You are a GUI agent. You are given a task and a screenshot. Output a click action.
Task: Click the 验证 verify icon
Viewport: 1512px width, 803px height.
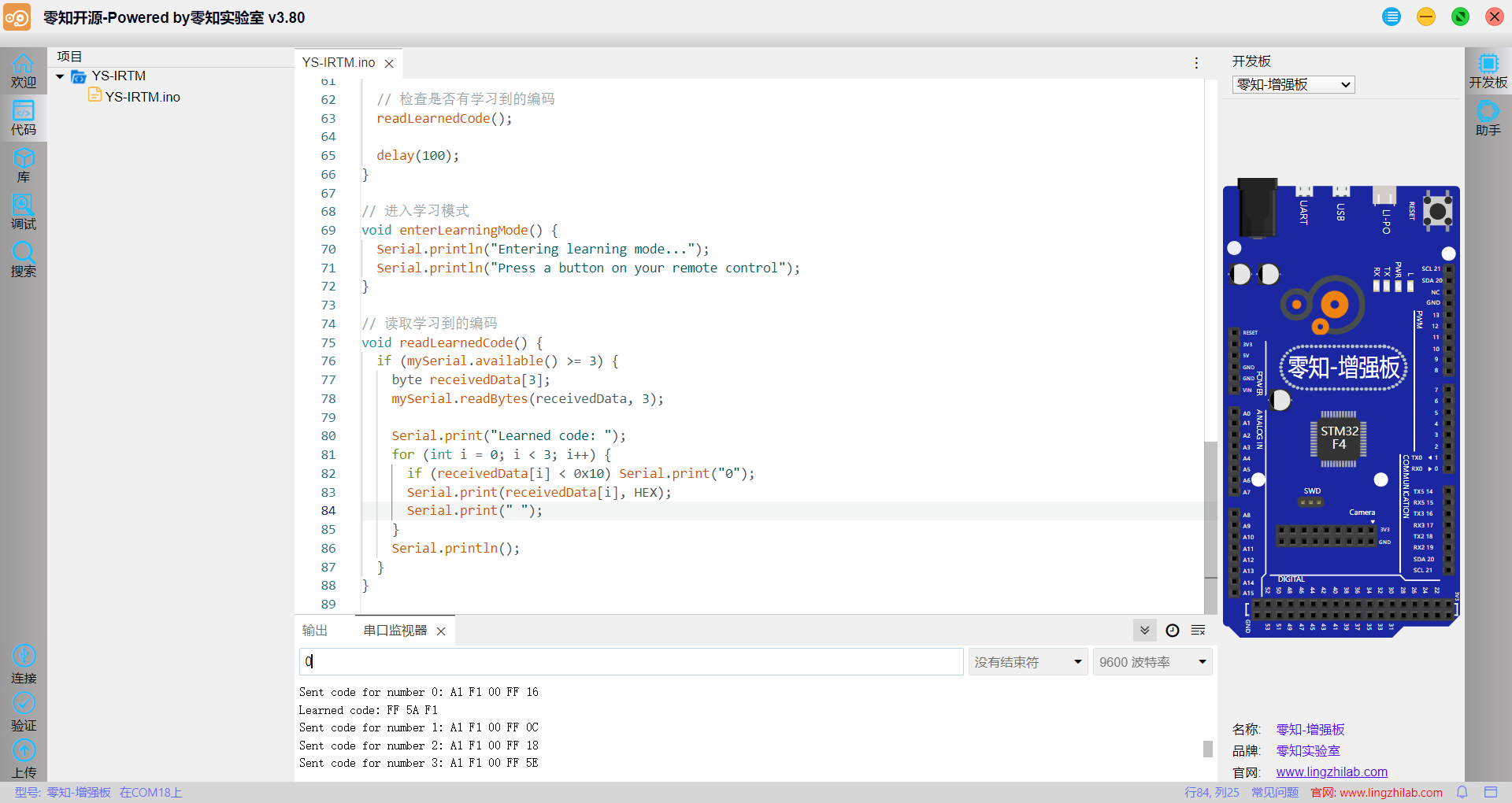(x=24, y=712)
